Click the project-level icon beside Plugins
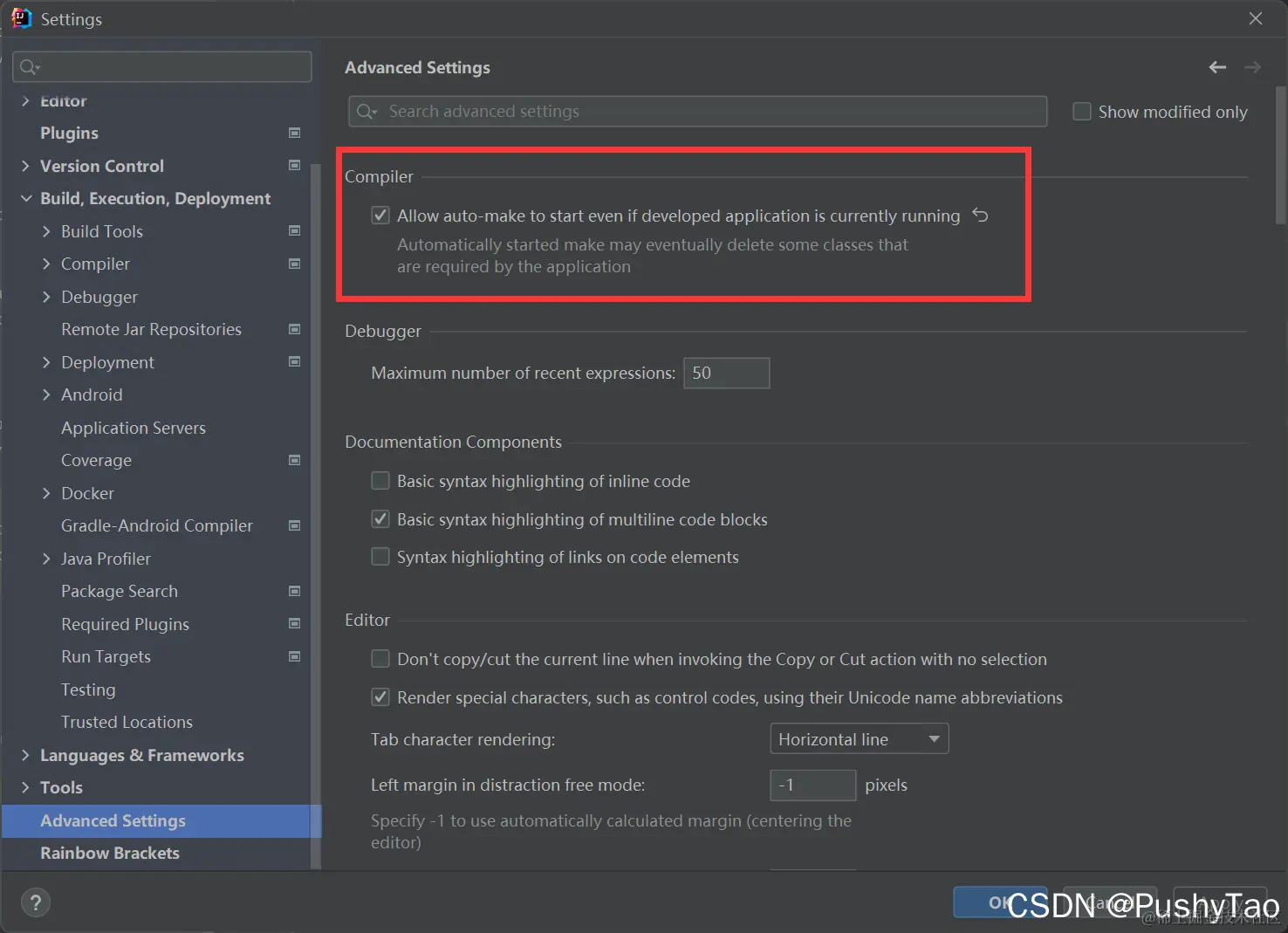The width and height of the screenshot is (1288, 933). tap(295, 133)
